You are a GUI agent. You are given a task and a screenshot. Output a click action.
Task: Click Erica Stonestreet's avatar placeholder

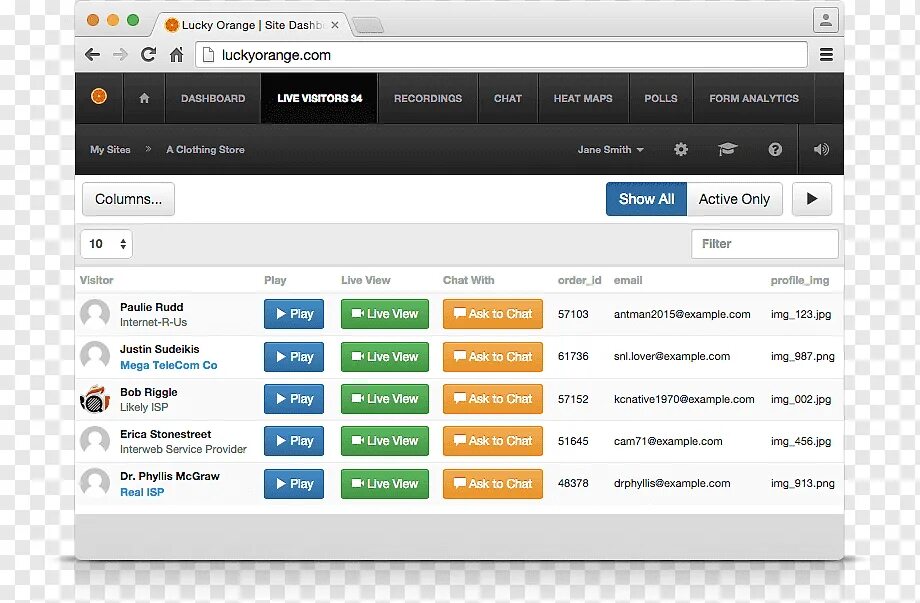(x=94, y=441)
